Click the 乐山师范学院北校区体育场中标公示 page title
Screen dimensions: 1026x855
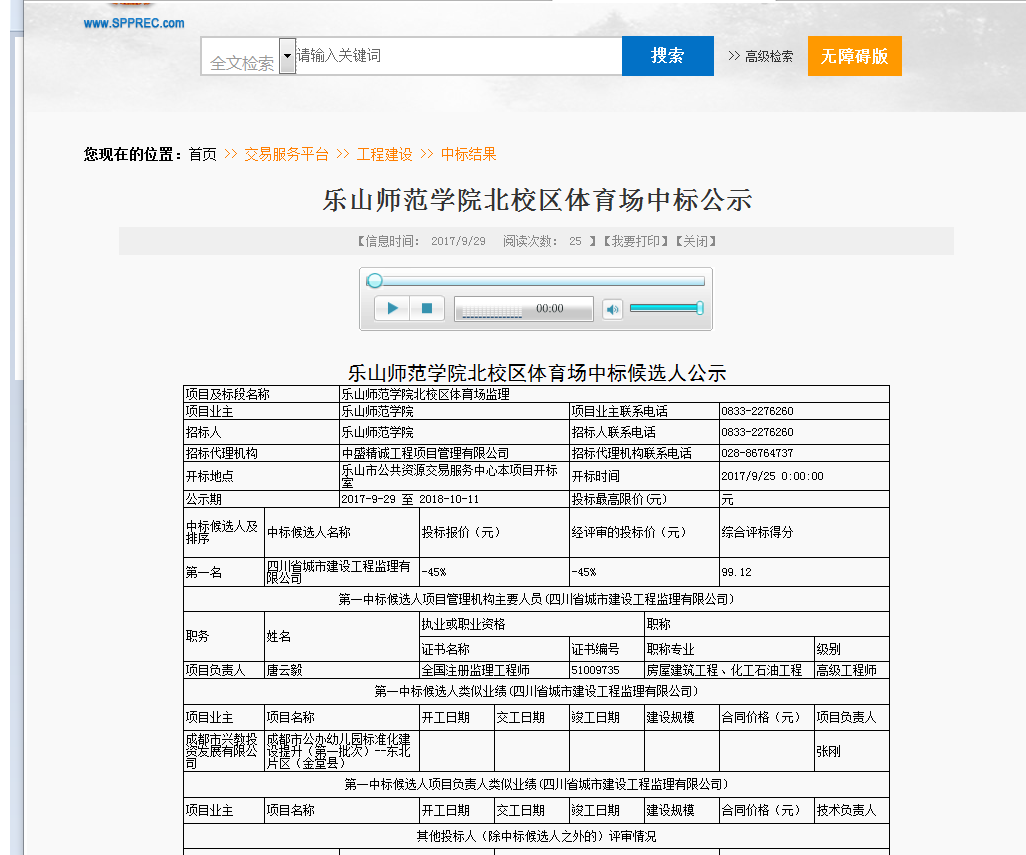536,200
